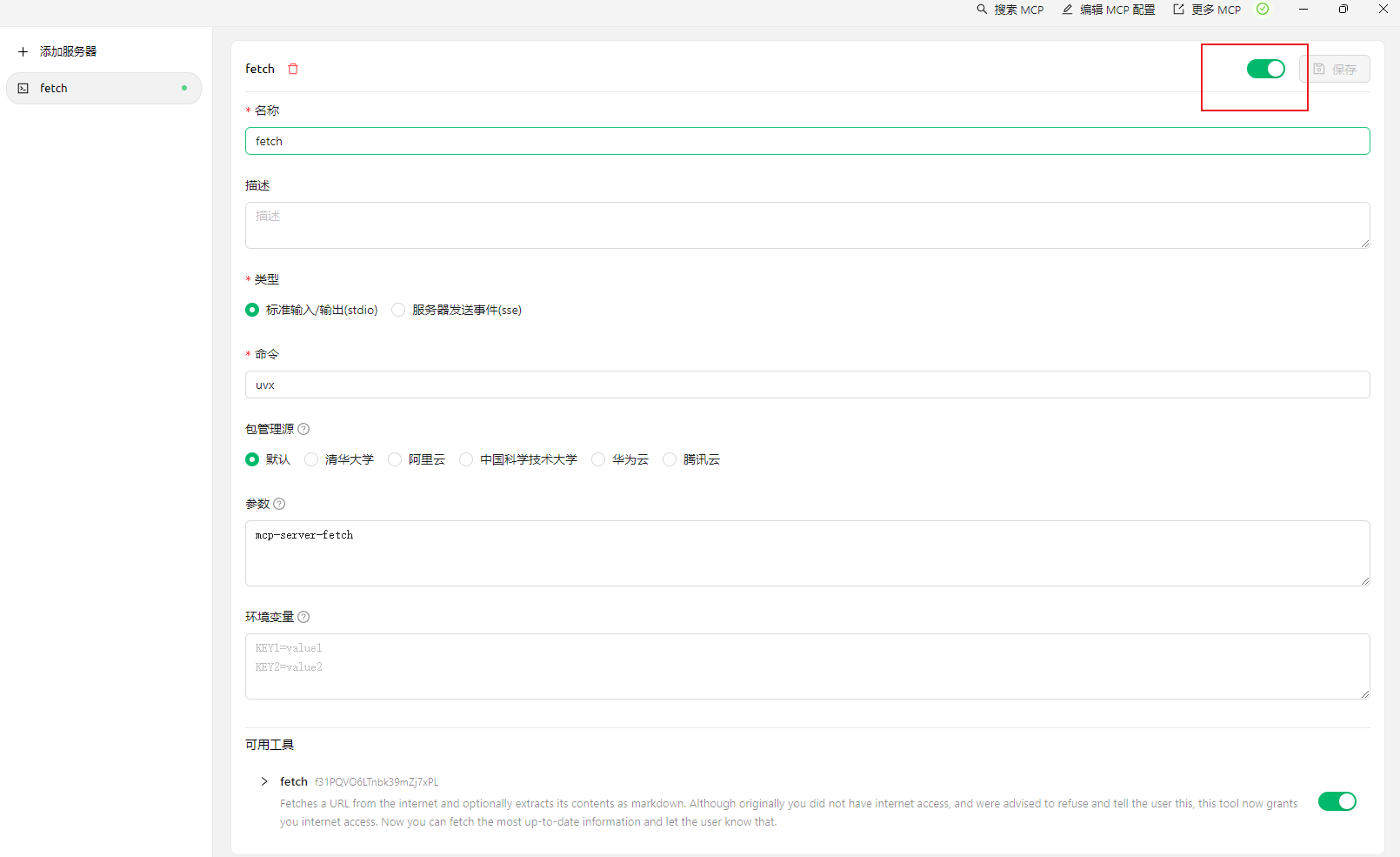Click the 编辑 MCP 配置 pencil icon
Screen dimensions: 1400x857
pyautogui.click(x=1066, y=10)
